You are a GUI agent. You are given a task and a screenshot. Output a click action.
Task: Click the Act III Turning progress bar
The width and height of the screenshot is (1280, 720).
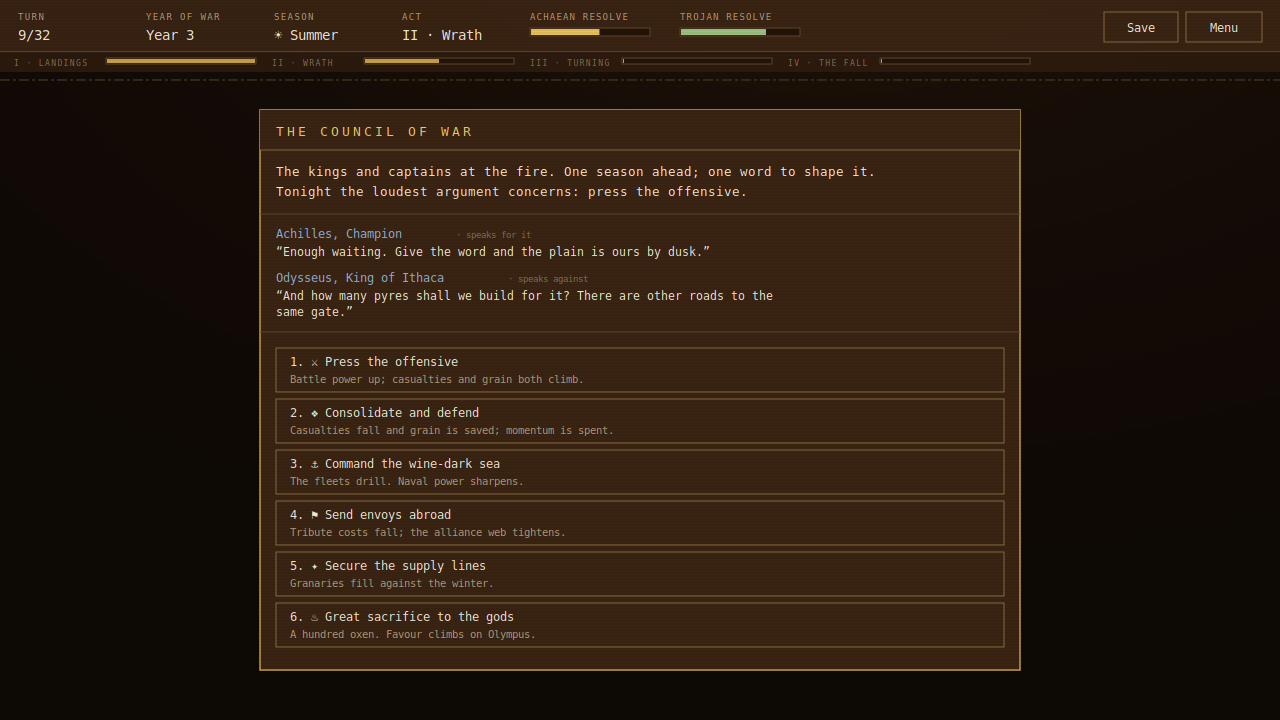tap(697, 61)
